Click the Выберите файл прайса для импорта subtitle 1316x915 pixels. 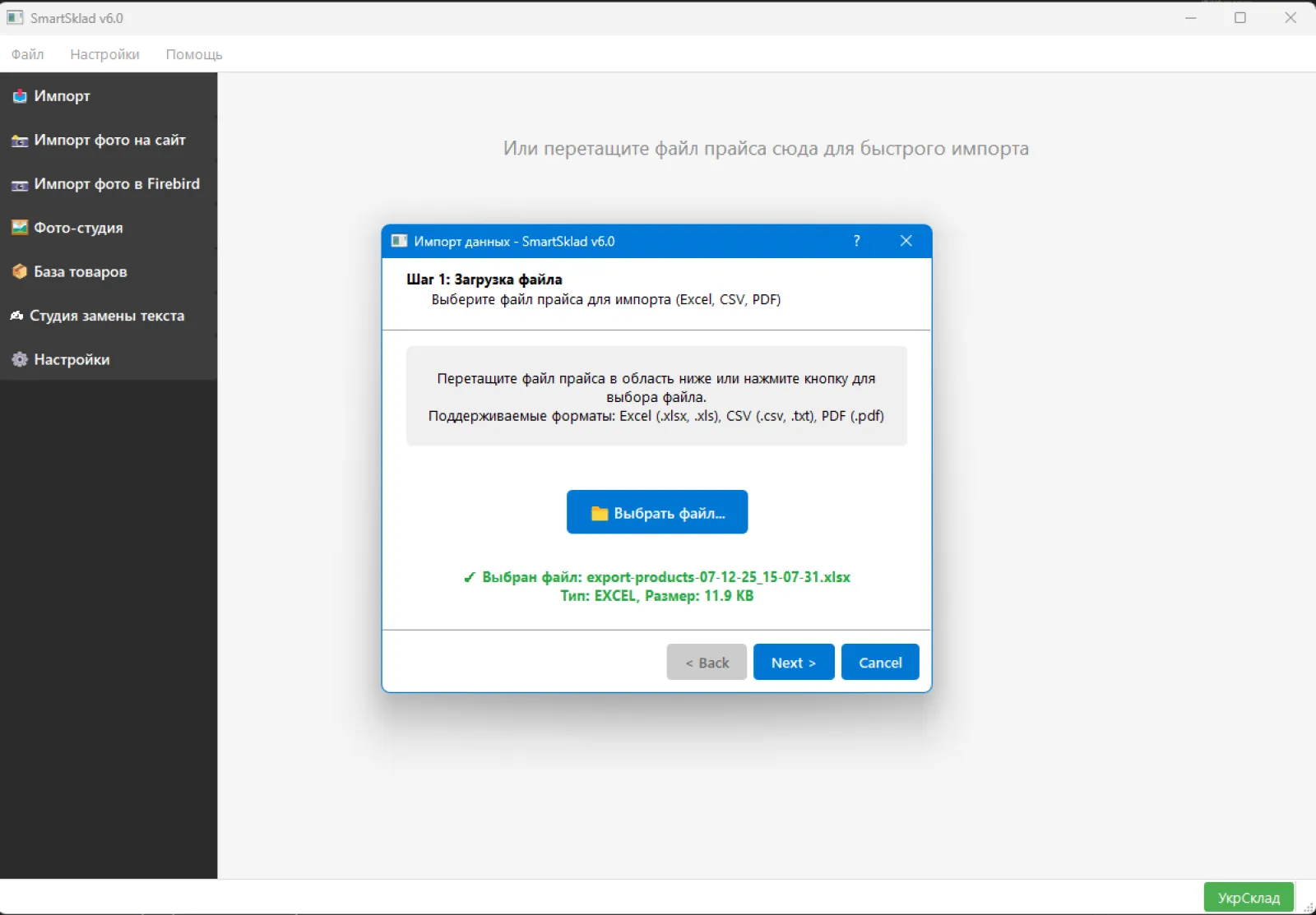tap(606, 300)
